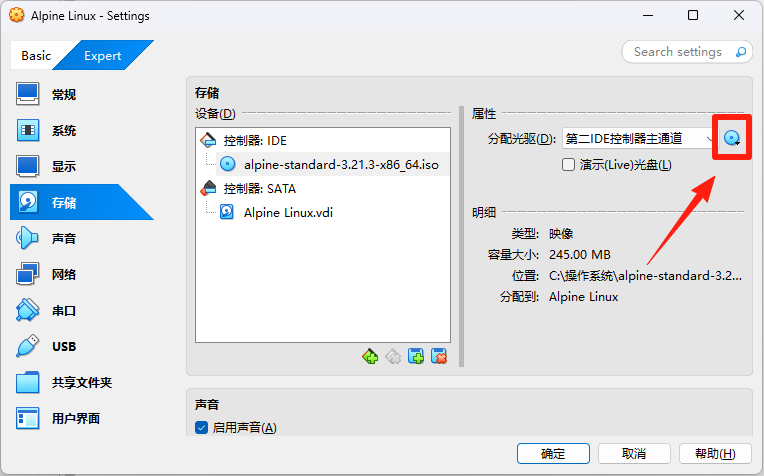Click the 确定 button
764x476 pixels.
pyautogui.click(x=553, y=454)
